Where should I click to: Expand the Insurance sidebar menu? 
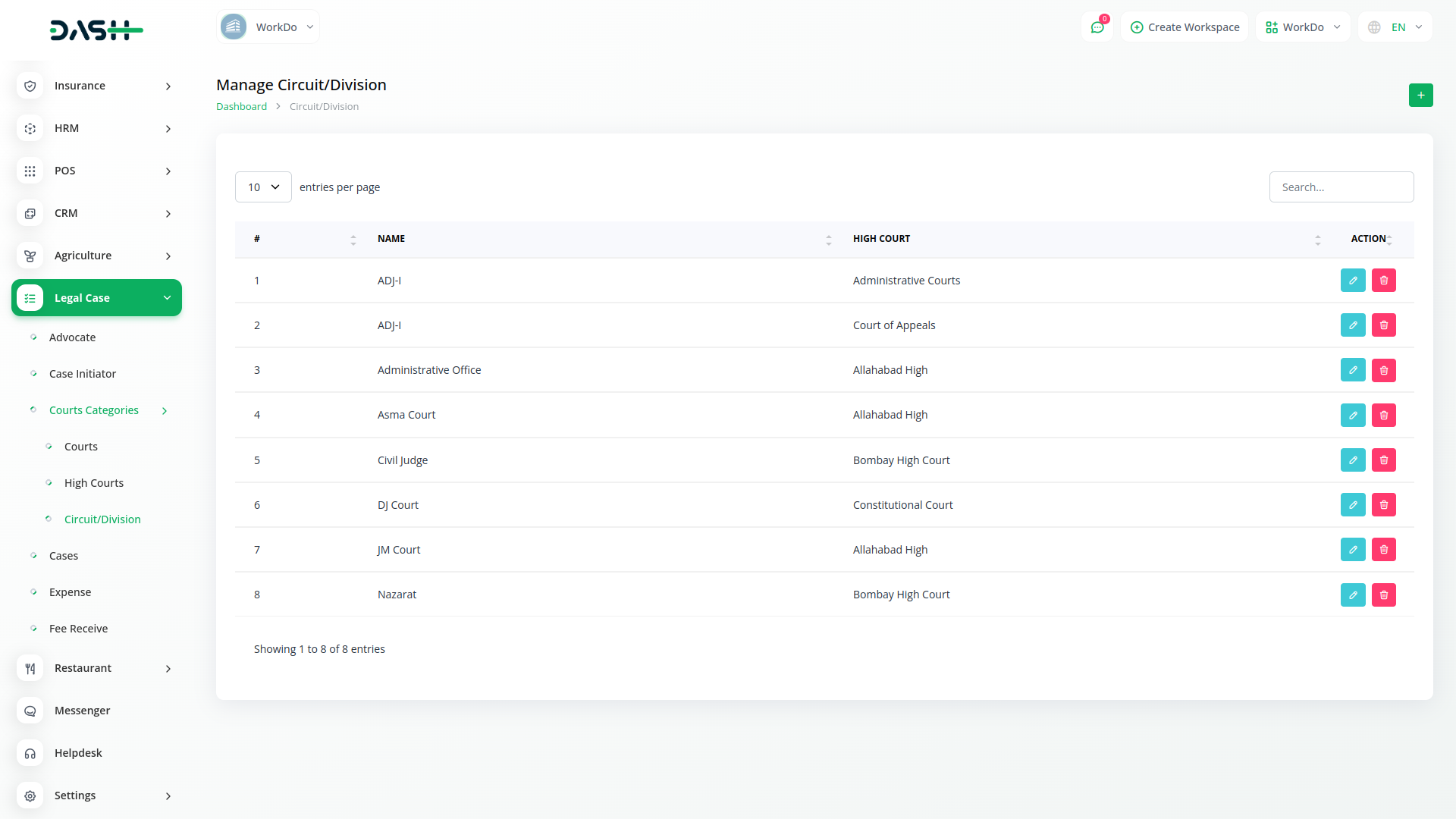(x=96, y=86)
